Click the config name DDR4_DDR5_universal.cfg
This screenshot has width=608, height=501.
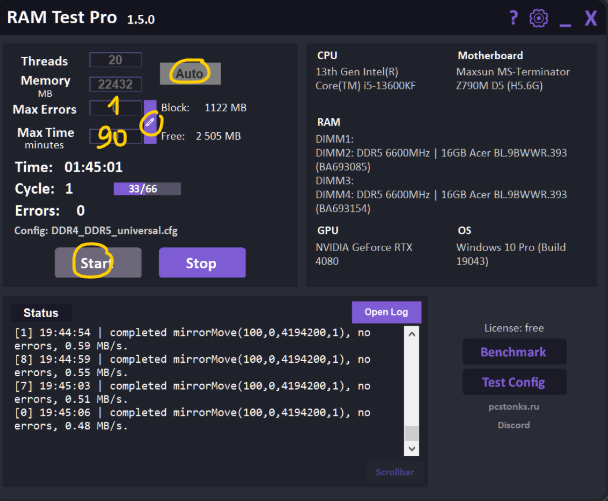[114, 231]
